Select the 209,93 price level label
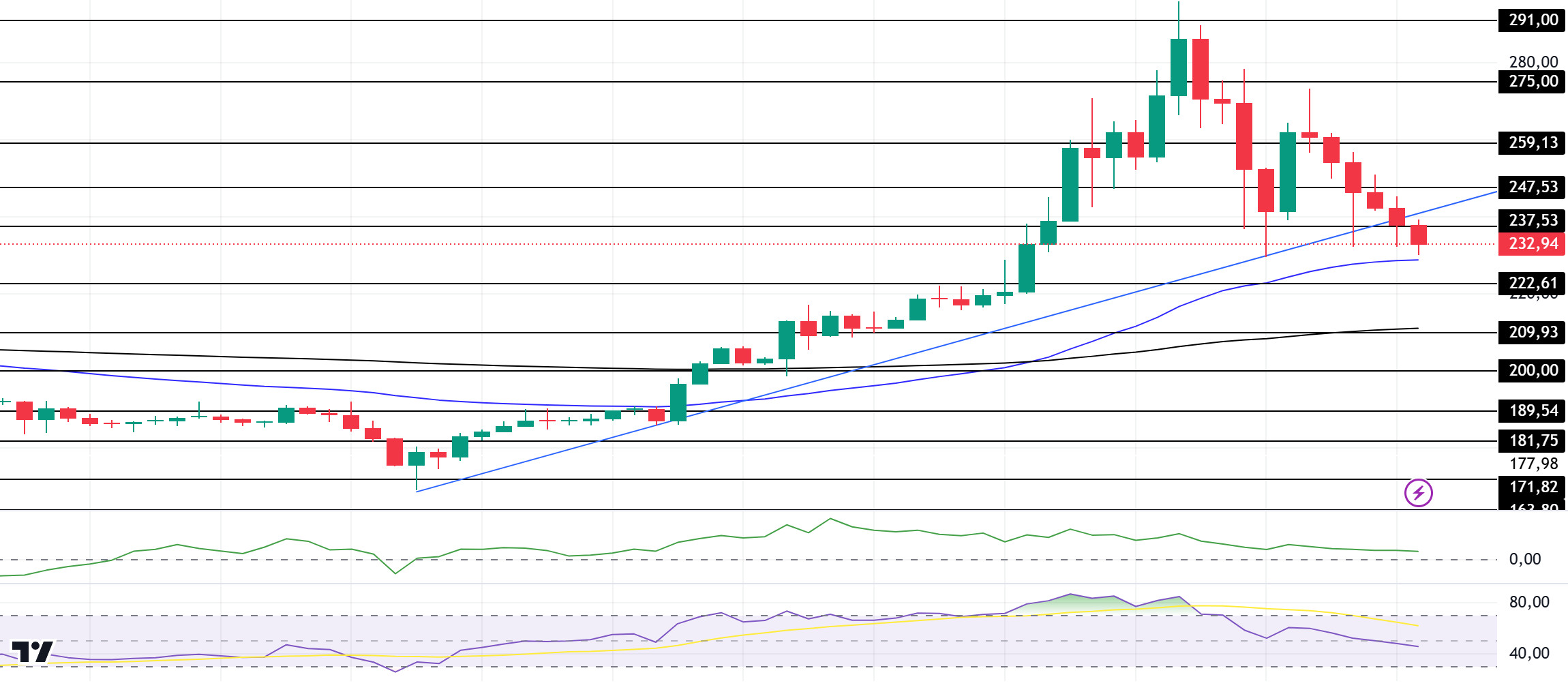The height and width of the screenshot is (692, 1568). [1532, 332]
